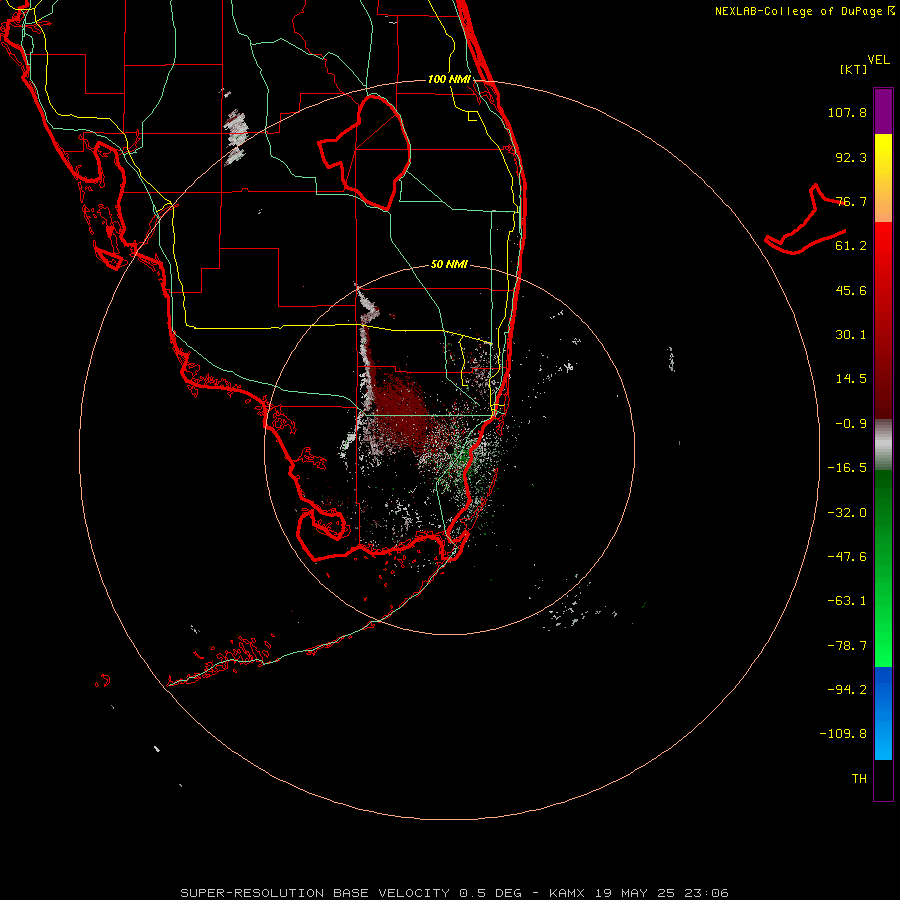Image resolution: width=900 pixels, height=900 pixels.
Task: Select the -0.9 velocity scale value
Action: [851, 424]
